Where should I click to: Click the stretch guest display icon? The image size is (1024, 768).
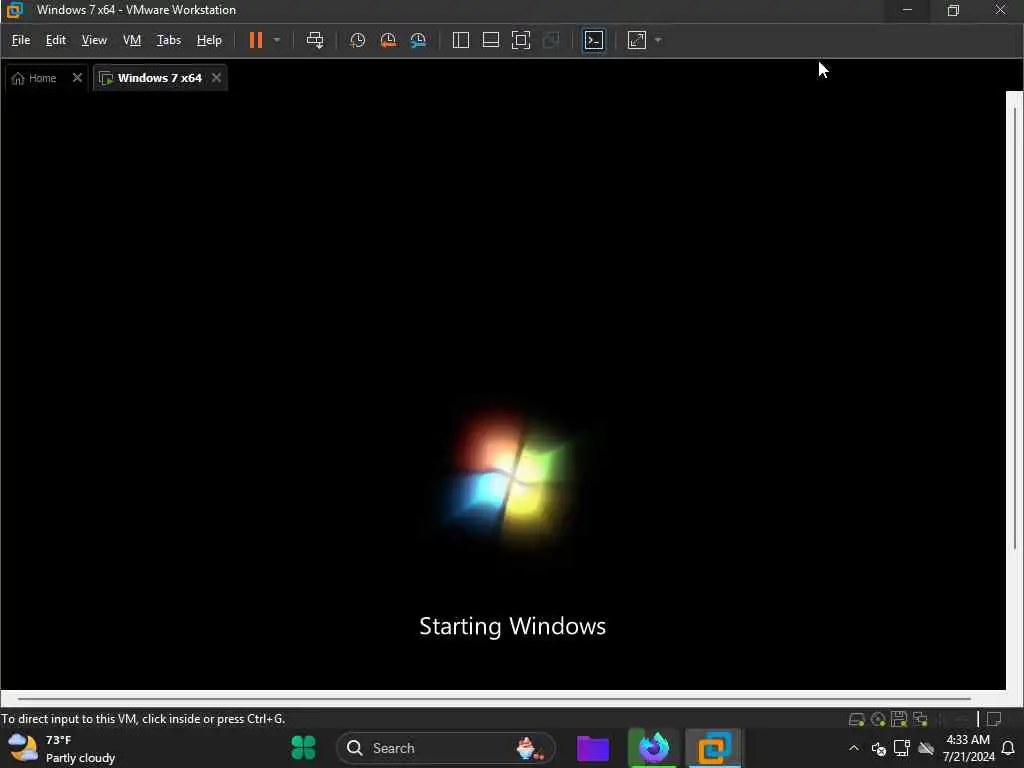click(x=637, y=40)
